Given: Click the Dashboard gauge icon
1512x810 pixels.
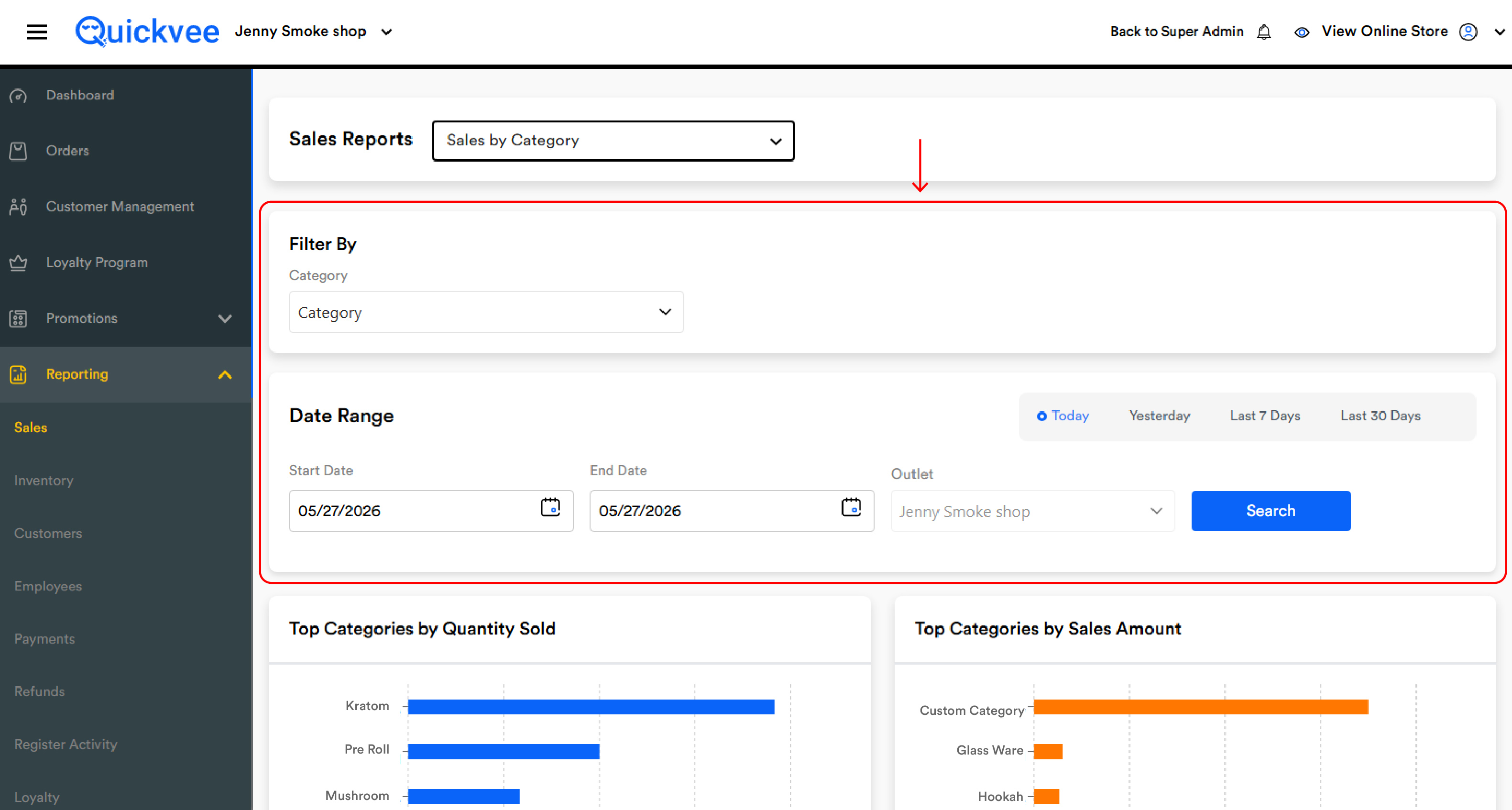Looking at the screenshot, I should click(x=18, y=96).
